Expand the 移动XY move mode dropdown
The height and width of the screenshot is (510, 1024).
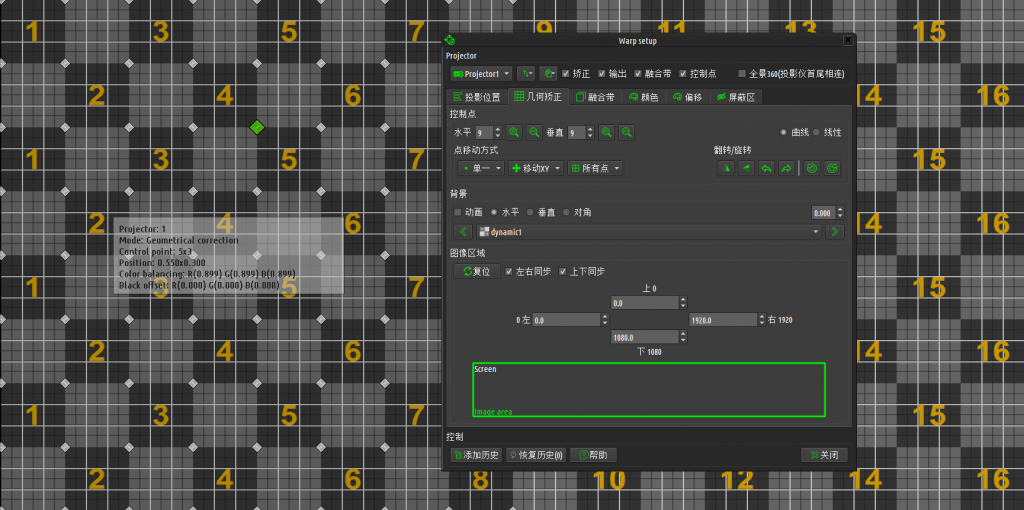tap(536, 168)
